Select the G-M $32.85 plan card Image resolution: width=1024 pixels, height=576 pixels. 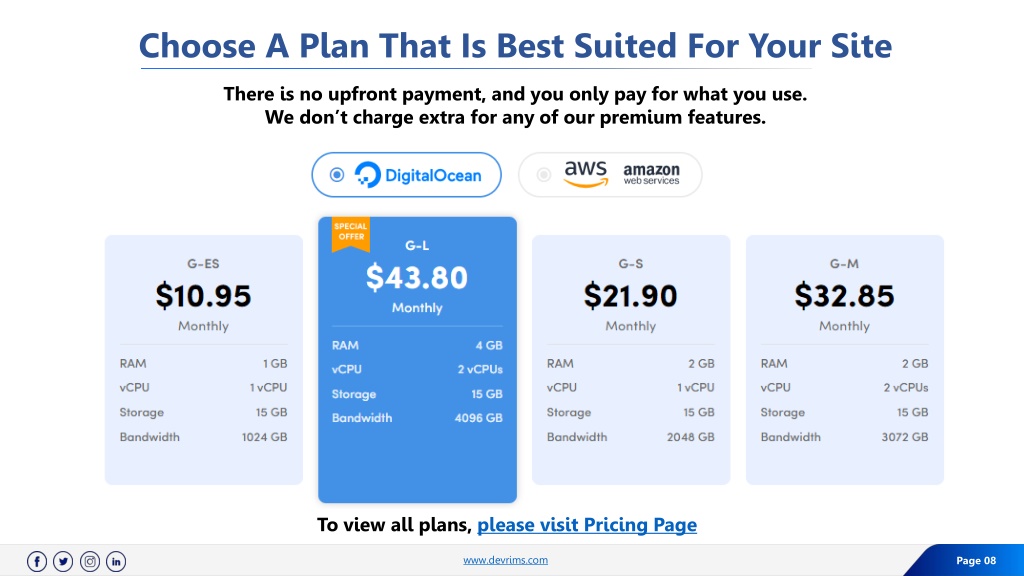point(844,360)
